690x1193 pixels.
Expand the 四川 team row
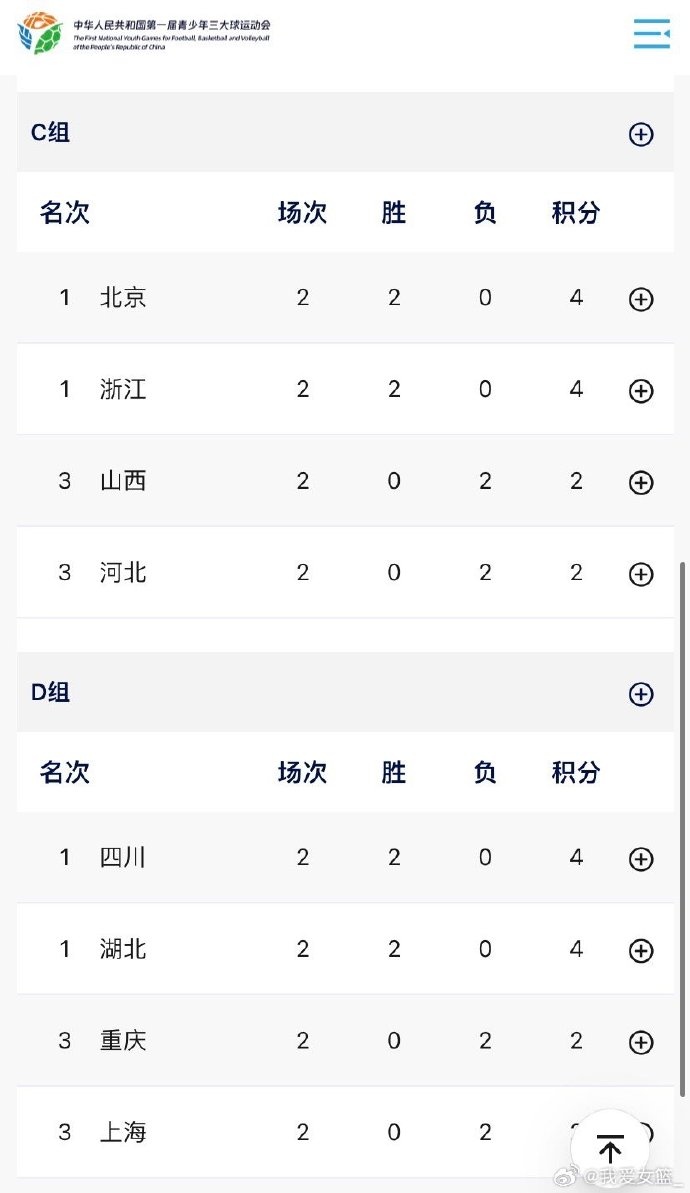[x=641, y=859]
